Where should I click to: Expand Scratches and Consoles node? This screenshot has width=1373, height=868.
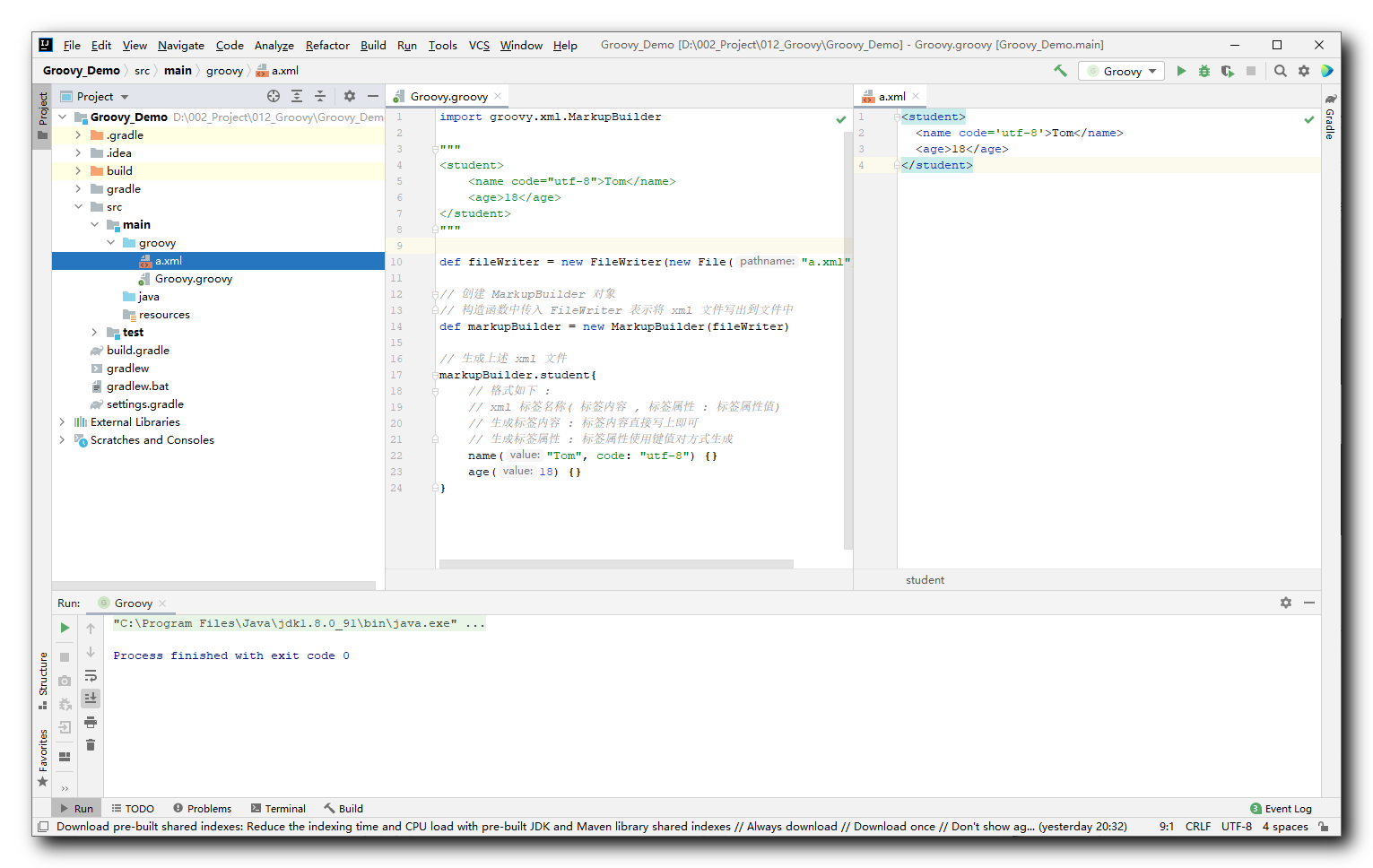pyautogui.click(x=63, y=440)
